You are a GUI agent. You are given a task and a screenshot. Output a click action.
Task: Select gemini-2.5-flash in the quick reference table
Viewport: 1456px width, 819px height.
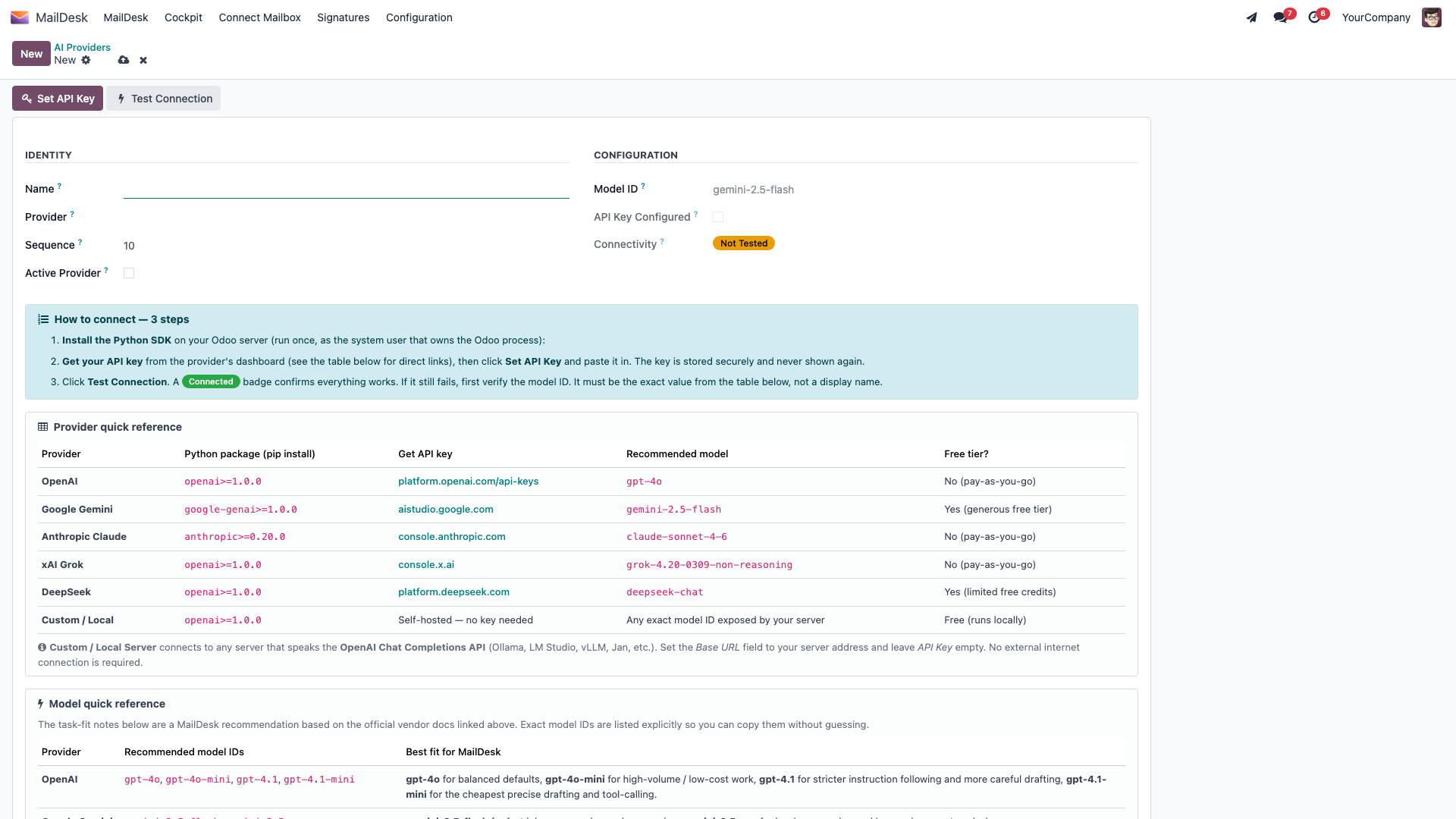673,510
